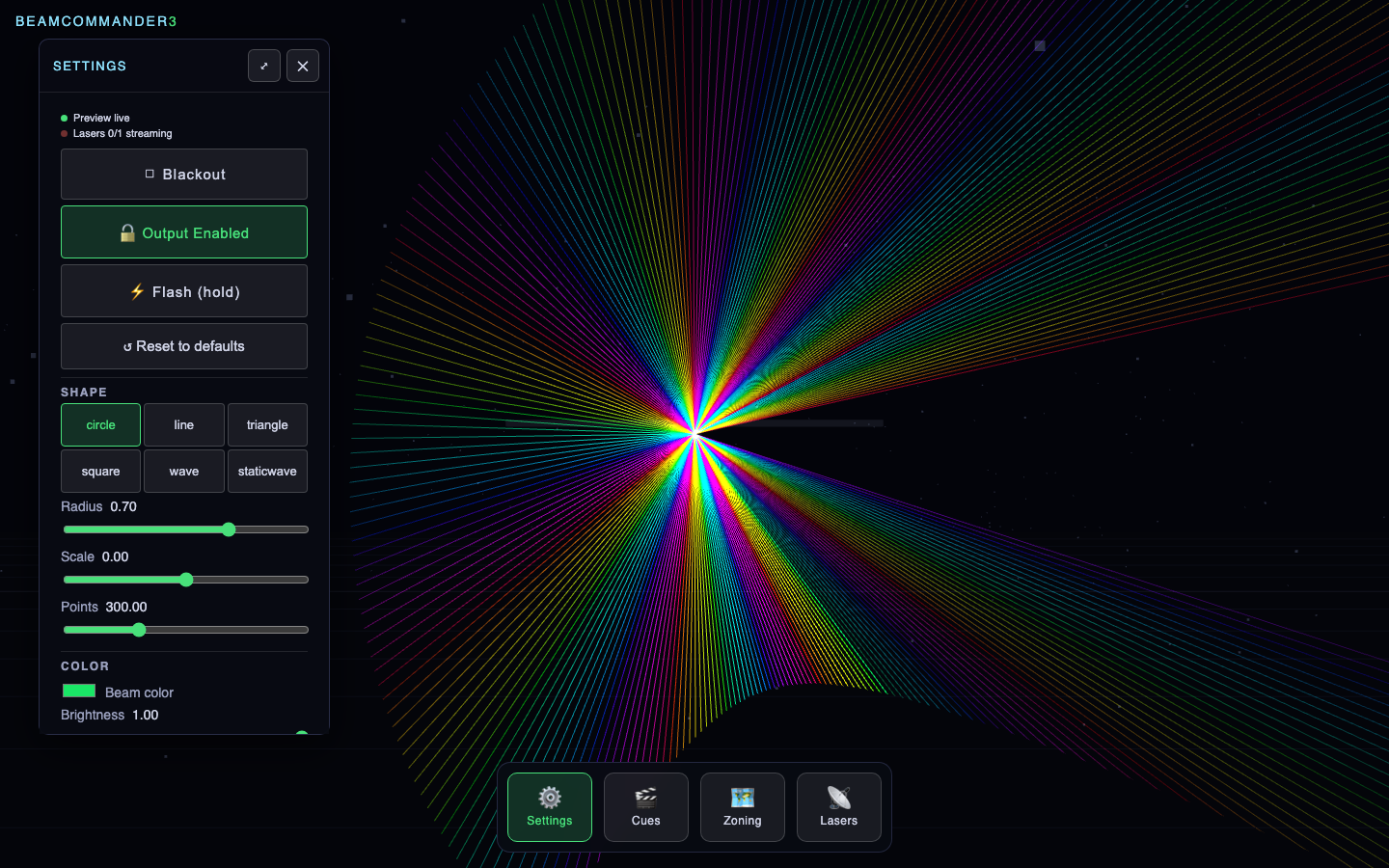Select the circle shape

(x=100, y=425)
